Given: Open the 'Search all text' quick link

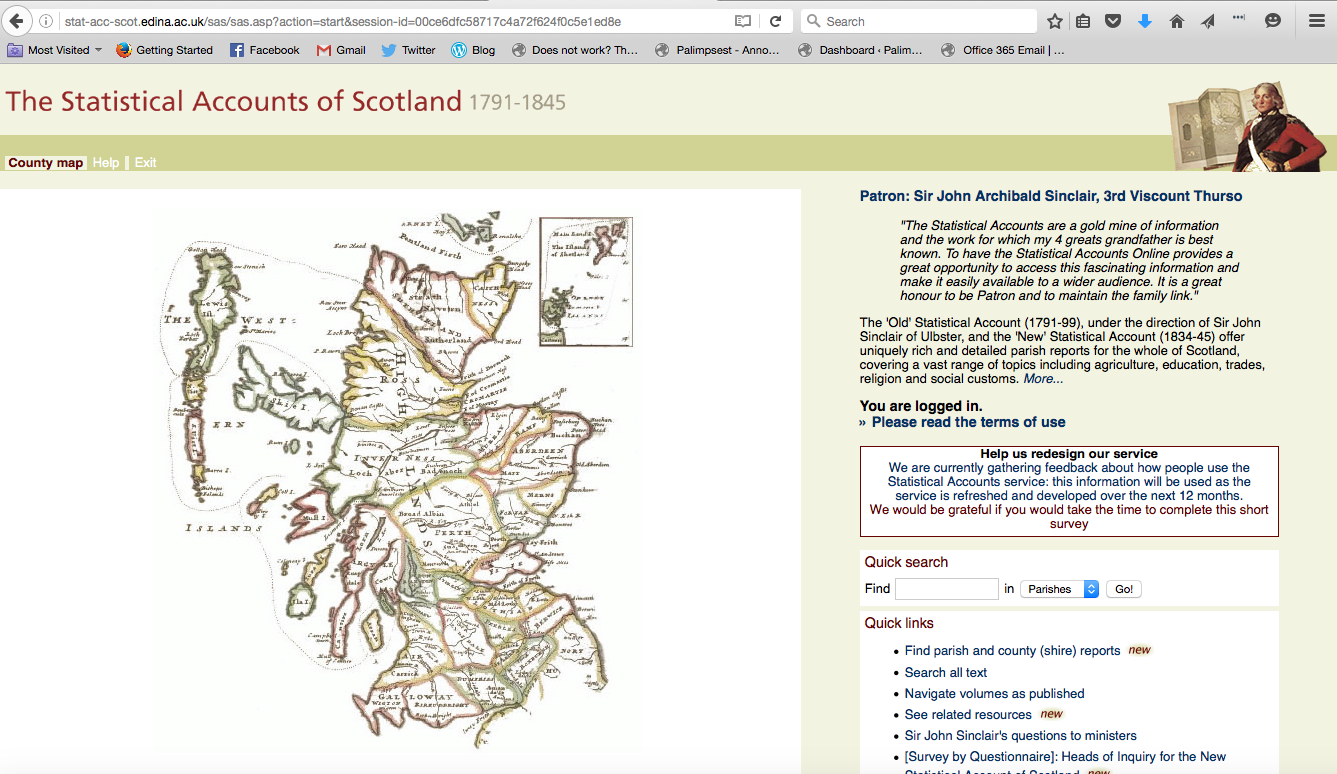Looking at the screenshot, I should 945,672.
